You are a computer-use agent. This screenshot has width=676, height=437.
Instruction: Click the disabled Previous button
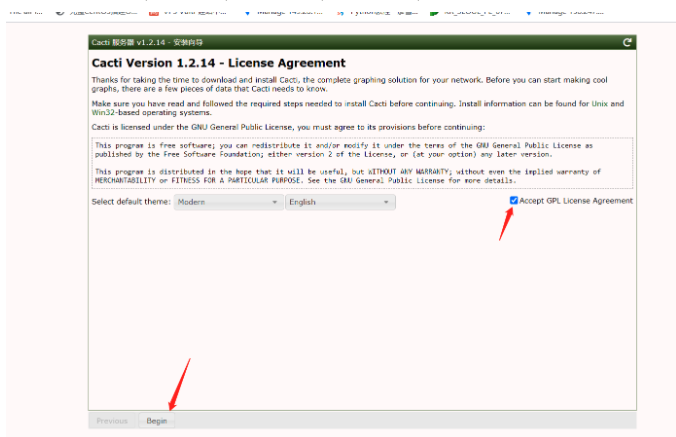tap(112, 421)
